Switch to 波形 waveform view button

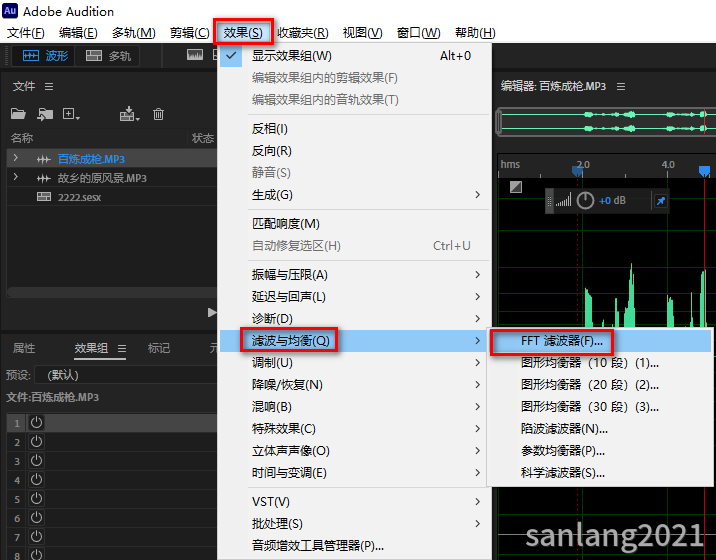[x=46, y=56]
